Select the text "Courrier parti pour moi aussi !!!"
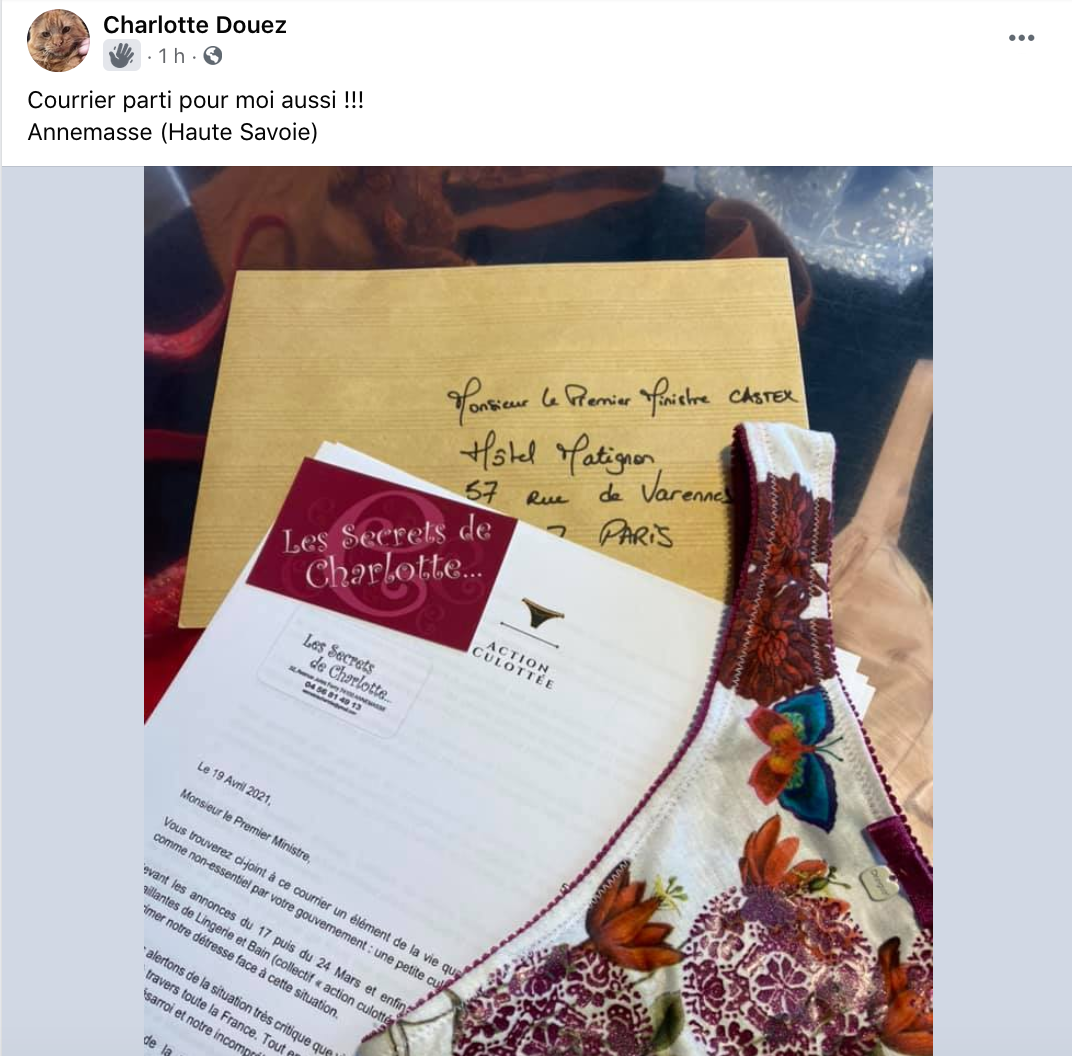Screen dimensions: 1072x1056 pyautogui.click(x=196, y=100)
